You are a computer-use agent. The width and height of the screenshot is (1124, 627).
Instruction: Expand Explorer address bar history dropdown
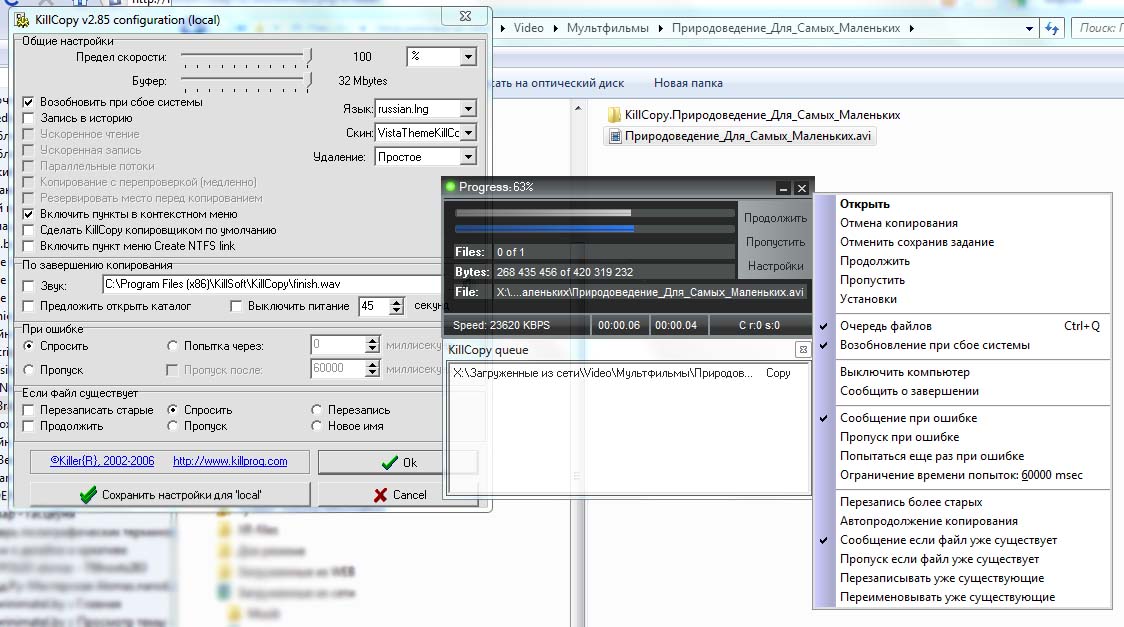(x=1029, y=29)
